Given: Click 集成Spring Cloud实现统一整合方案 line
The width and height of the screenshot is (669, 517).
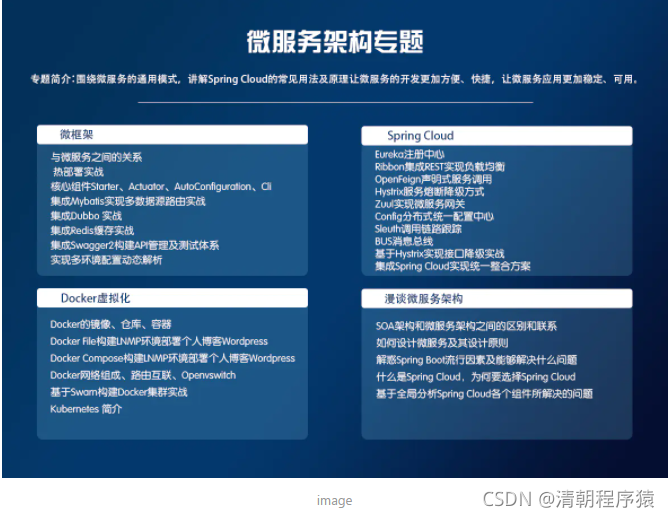Looking at the screenshot, I should point(453,267).
